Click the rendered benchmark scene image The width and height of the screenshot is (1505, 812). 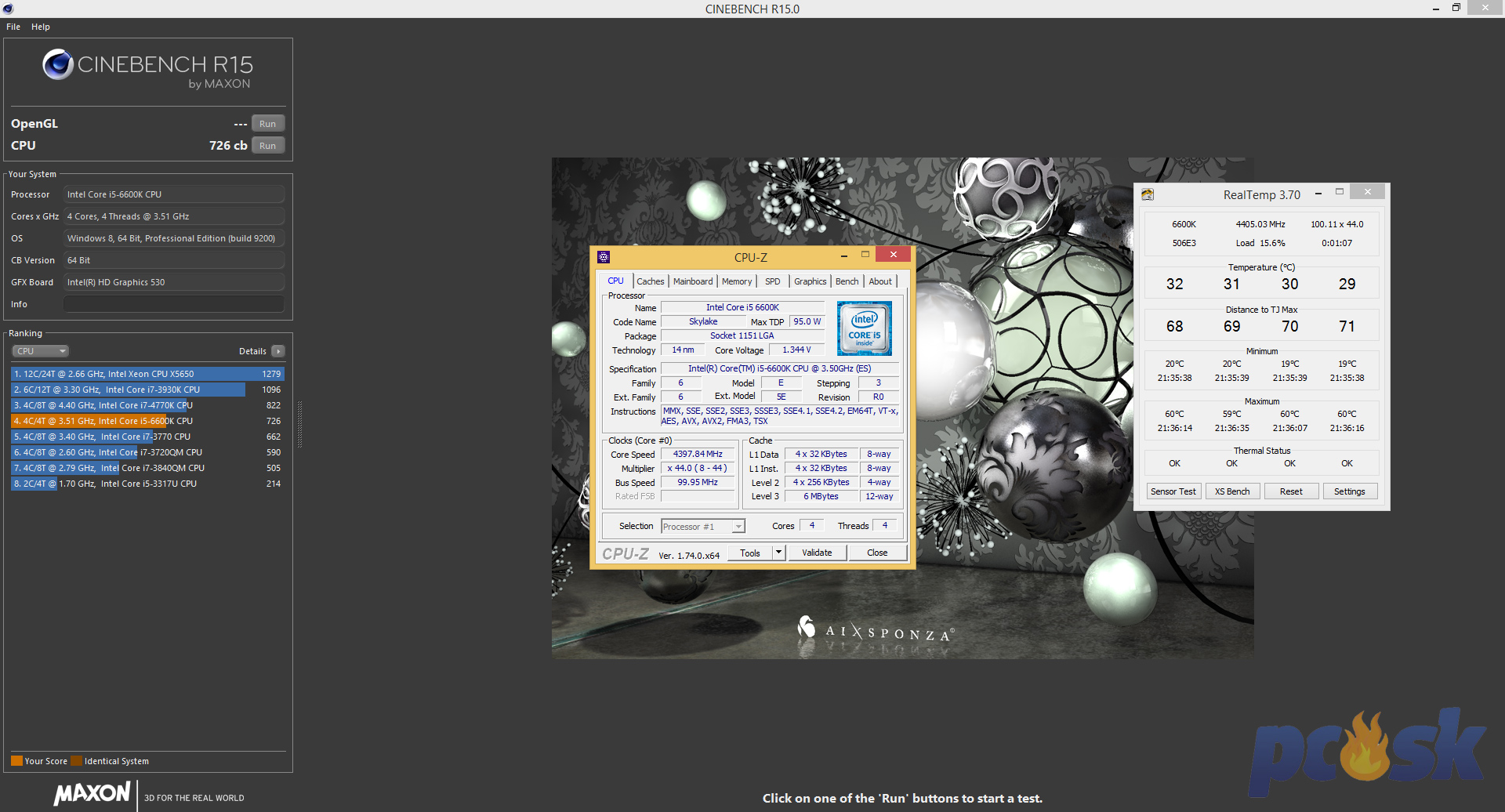tap(902, 408)
